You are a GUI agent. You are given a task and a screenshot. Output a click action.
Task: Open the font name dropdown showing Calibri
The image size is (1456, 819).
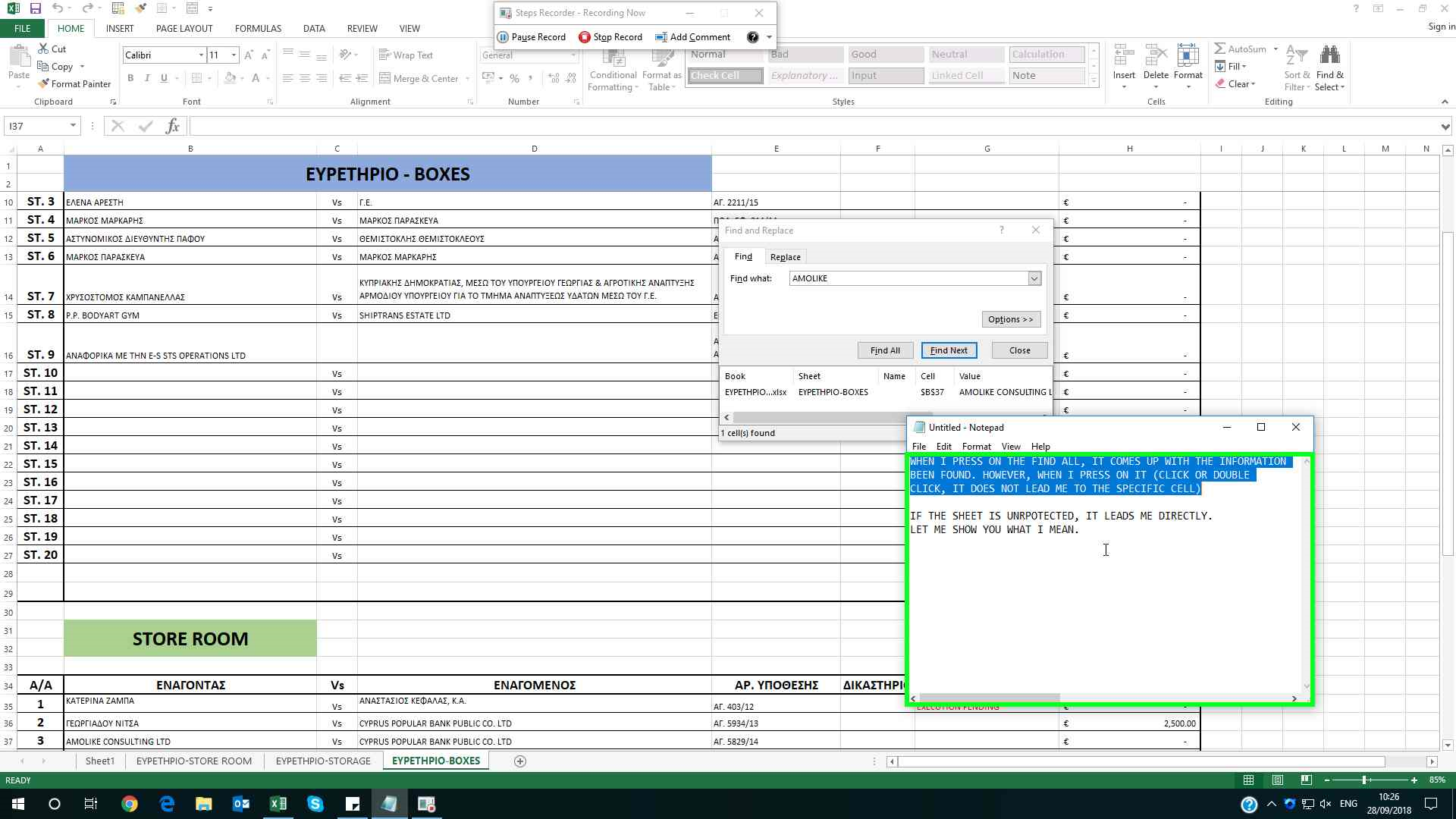[201, 55]
